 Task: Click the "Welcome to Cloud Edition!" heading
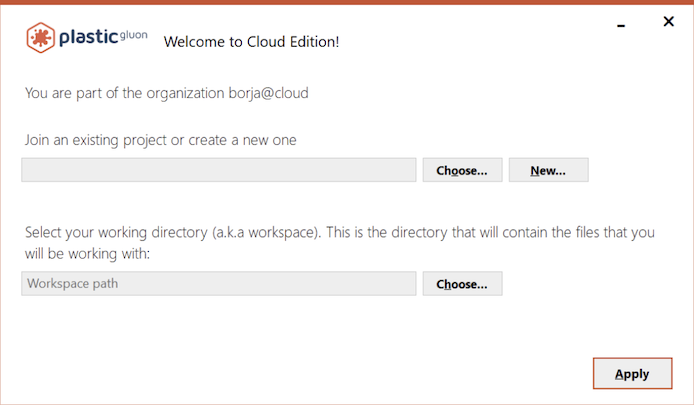click(251, 42)
